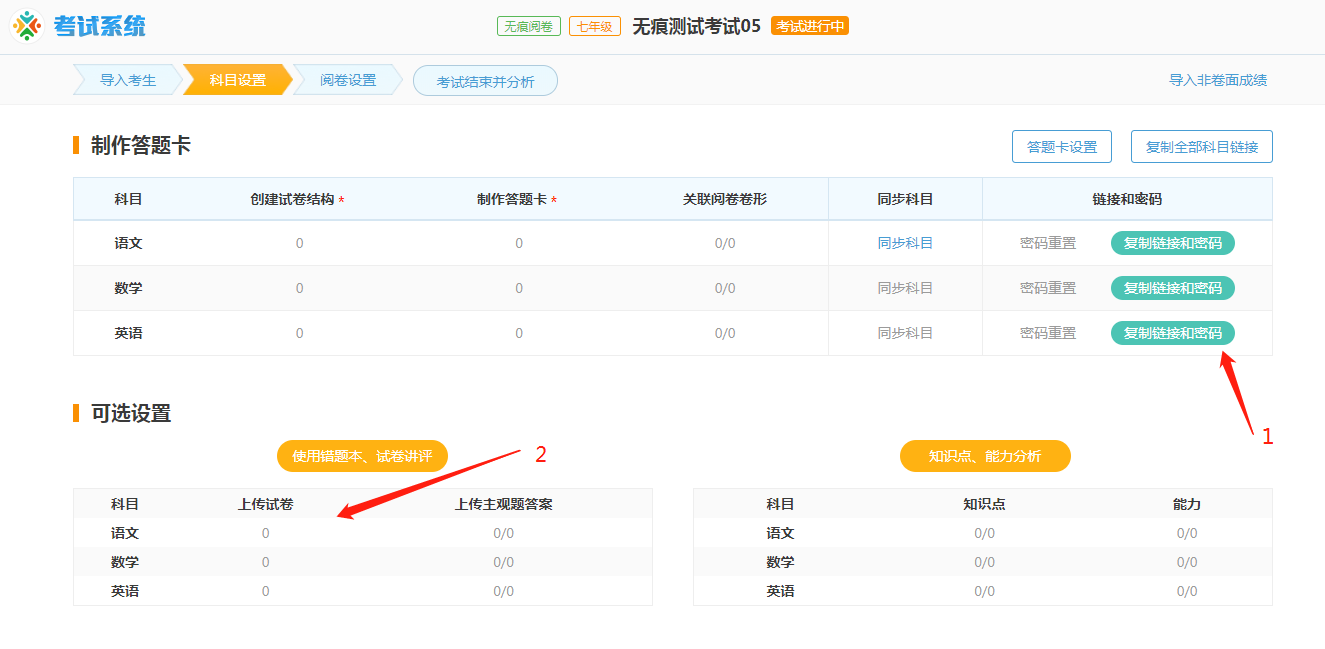Screen dimensions: 1325x649
Task: Click 上传试卷 count for 数学
Action: tap(265, 562)
